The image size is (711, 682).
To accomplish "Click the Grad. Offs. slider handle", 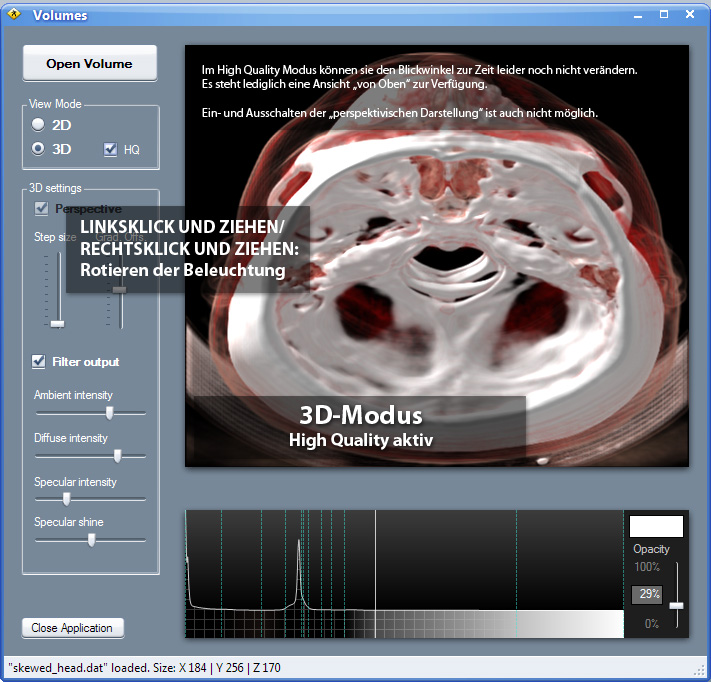I will point(120,290).
